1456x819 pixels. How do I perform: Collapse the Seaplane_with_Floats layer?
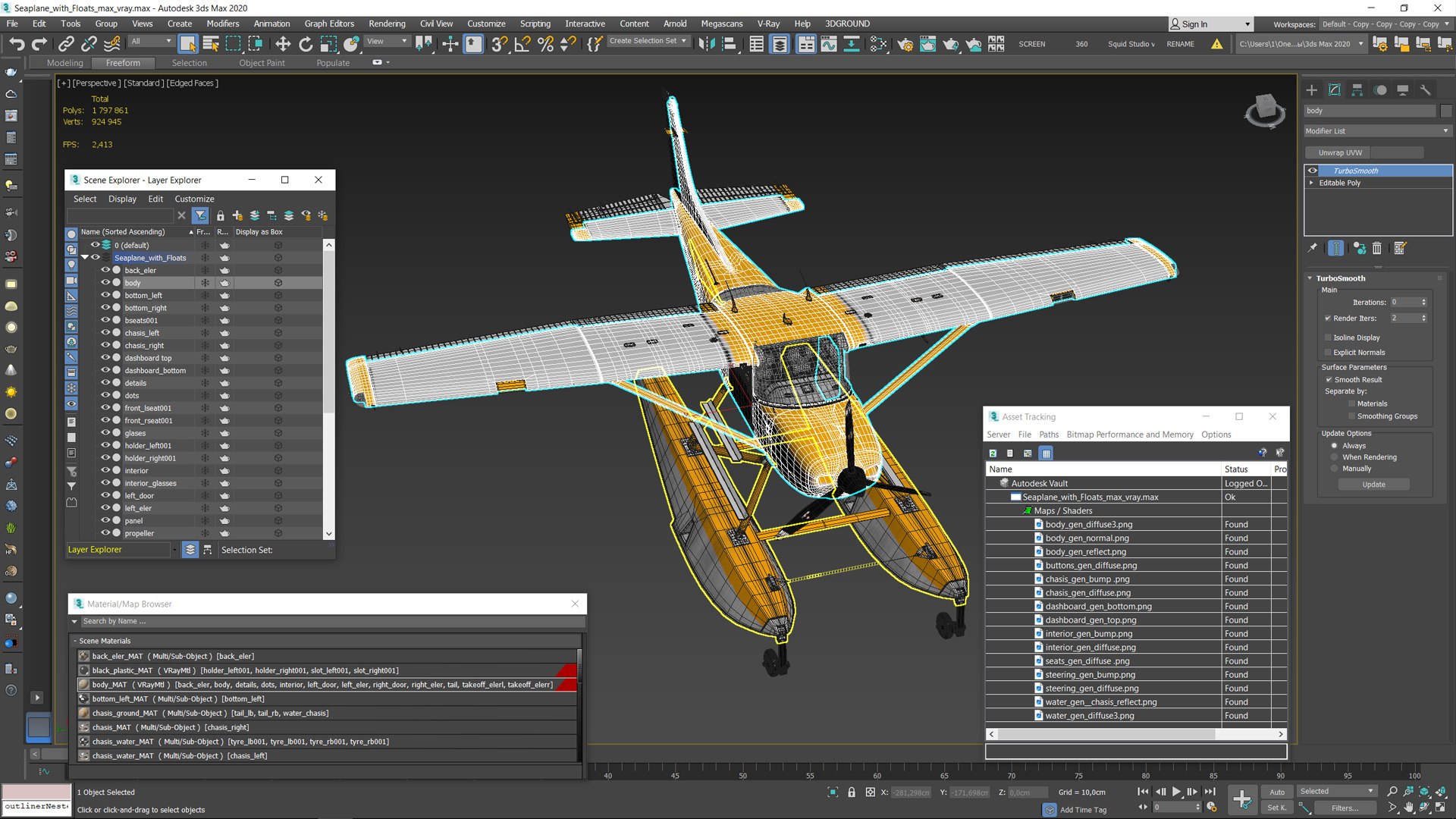coord(85,258)
